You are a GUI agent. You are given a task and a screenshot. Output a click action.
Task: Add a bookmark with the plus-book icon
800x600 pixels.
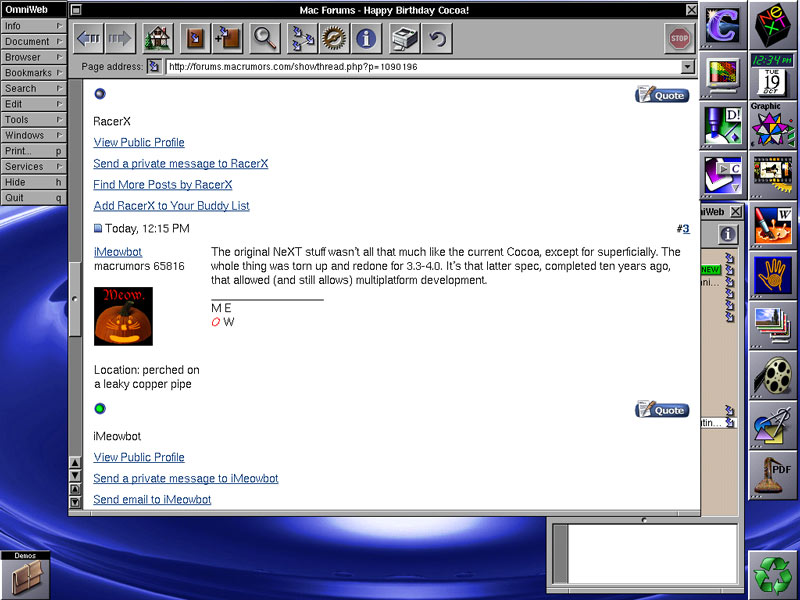point(227,38)
